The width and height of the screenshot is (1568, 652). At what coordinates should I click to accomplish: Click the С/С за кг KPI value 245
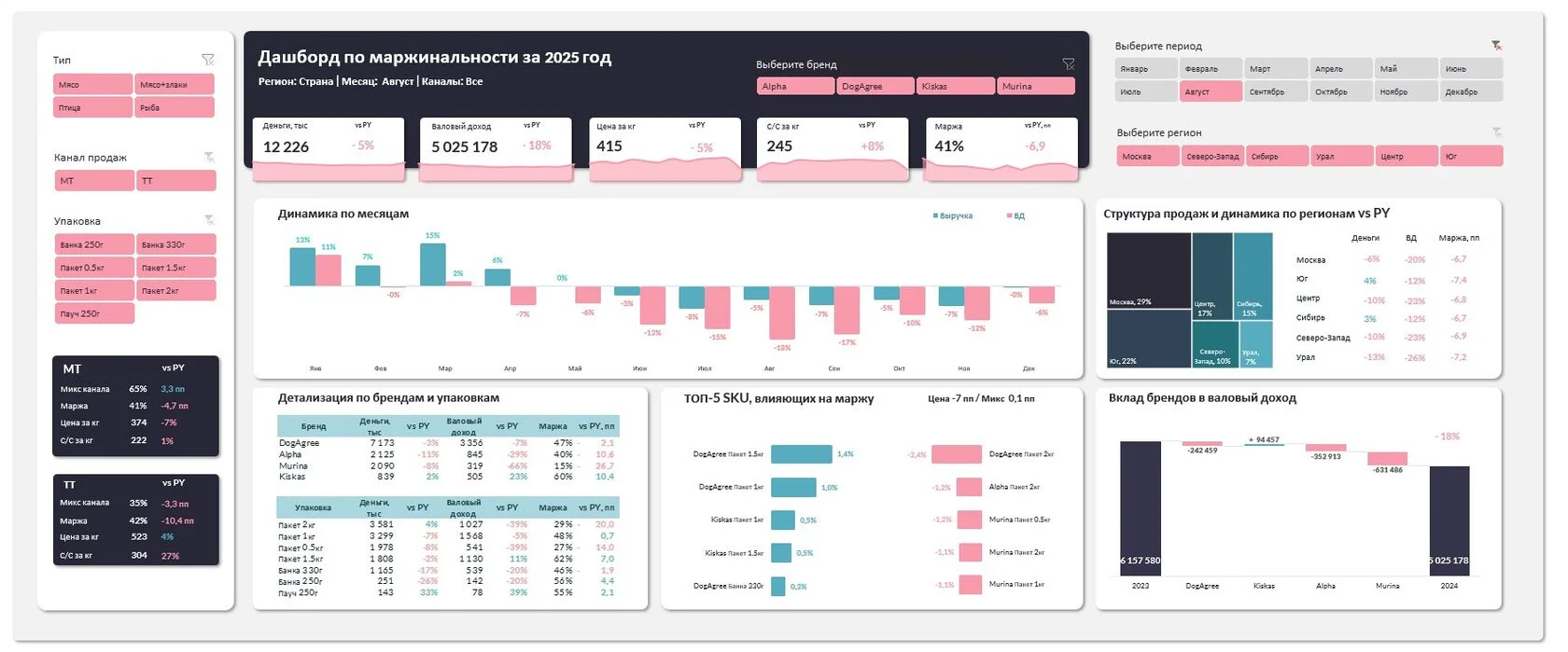779,146
